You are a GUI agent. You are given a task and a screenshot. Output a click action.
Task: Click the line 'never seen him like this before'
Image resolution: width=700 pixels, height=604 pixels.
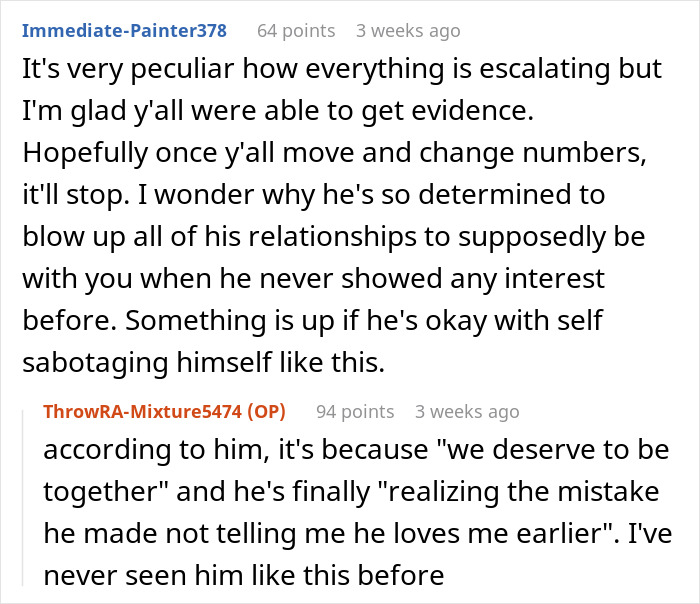244,575
